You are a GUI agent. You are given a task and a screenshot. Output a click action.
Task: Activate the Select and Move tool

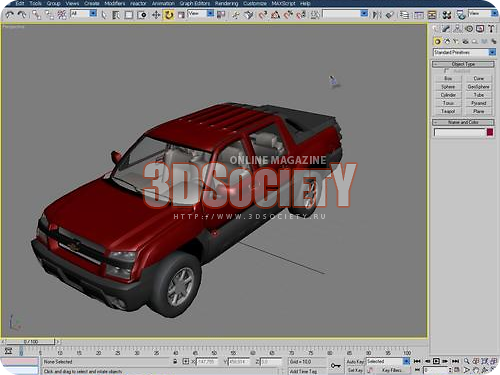click(x=156, y=15)
